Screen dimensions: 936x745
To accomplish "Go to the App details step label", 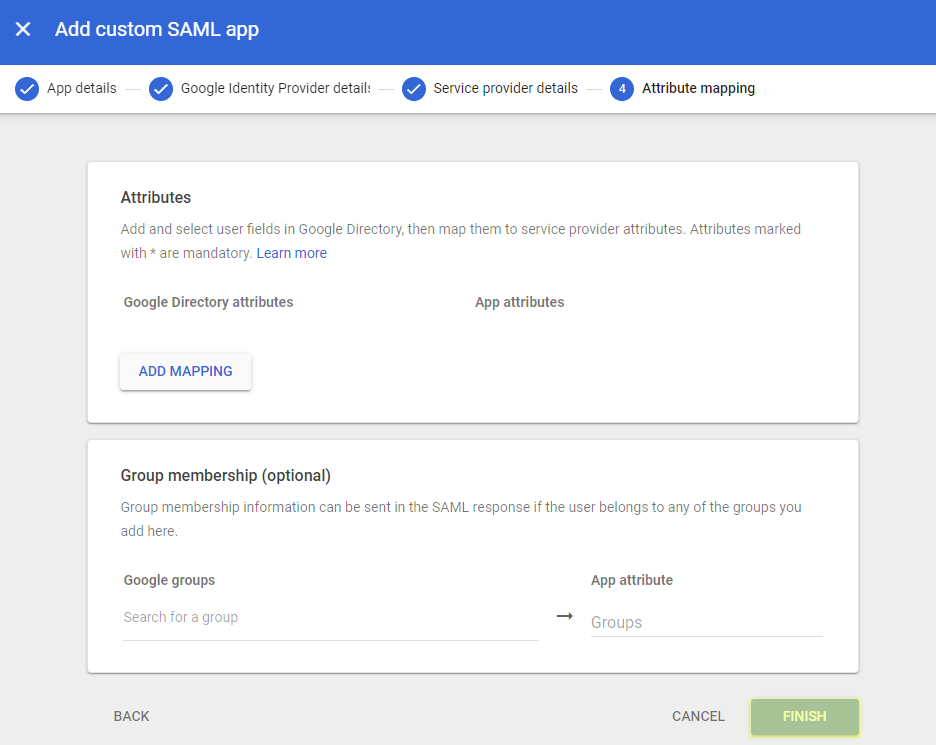I will (81, 89).
